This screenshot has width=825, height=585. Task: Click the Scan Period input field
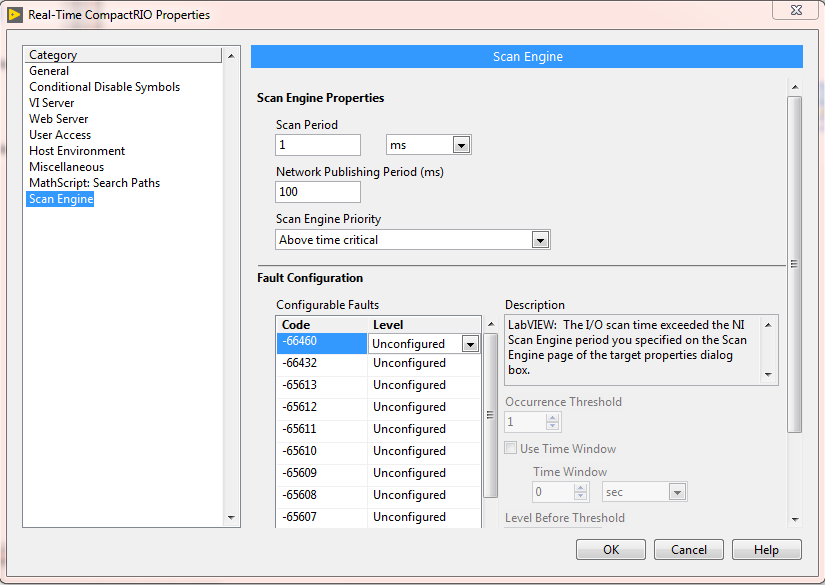318,145
